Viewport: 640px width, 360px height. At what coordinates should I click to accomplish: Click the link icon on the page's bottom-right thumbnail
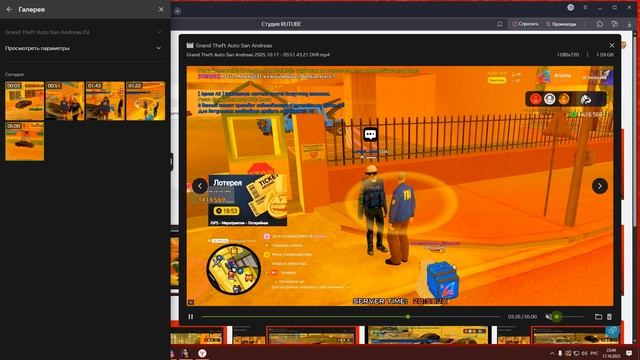(612, 331)
